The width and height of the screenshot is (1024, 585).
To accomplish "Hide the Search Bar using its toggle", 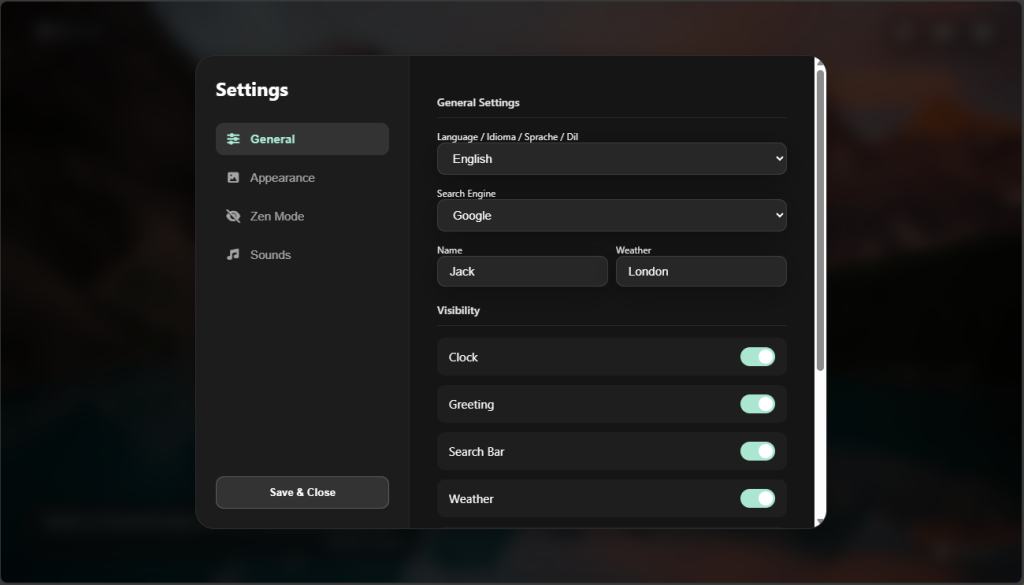I will click(757, 451).
